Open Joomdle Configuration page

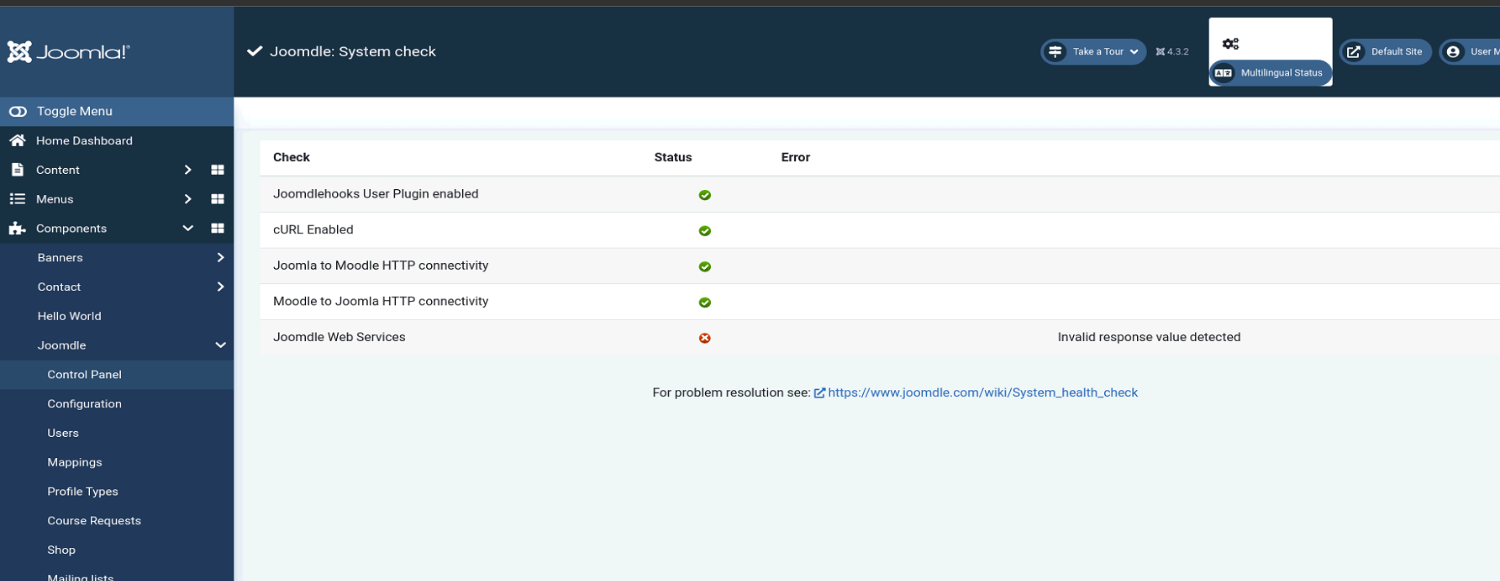pos(84,404)
